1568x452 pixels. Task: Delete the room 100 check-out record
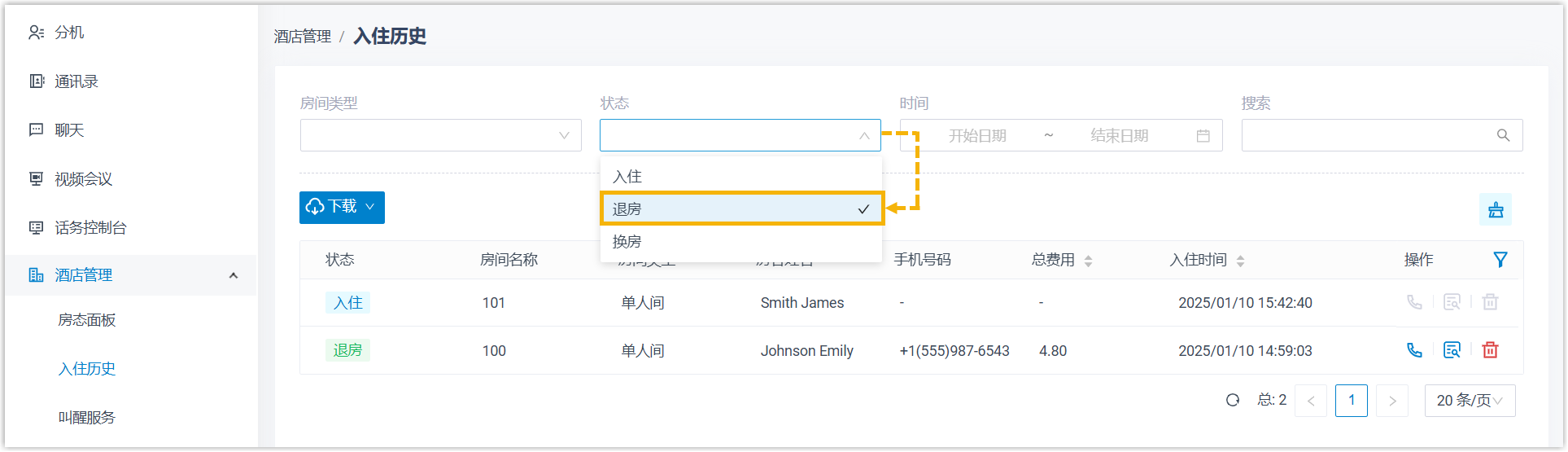pyautogui.click(x=1490, y=350)
